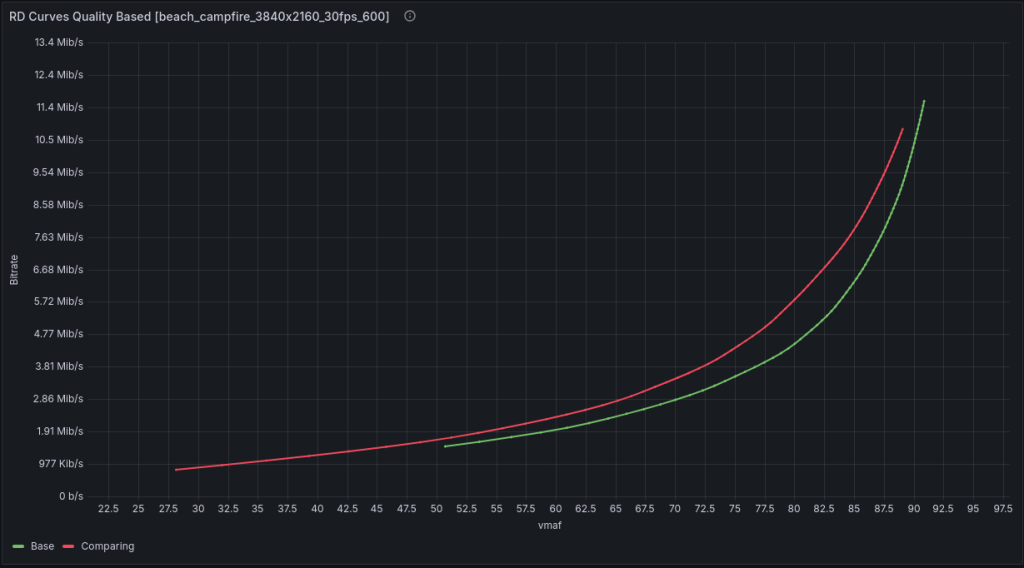Image resolution: width=1024 pixels, height=568 pixels.
Task: Click the 22.5 tick on the x-axis
Action: click(x=108, y=509)
